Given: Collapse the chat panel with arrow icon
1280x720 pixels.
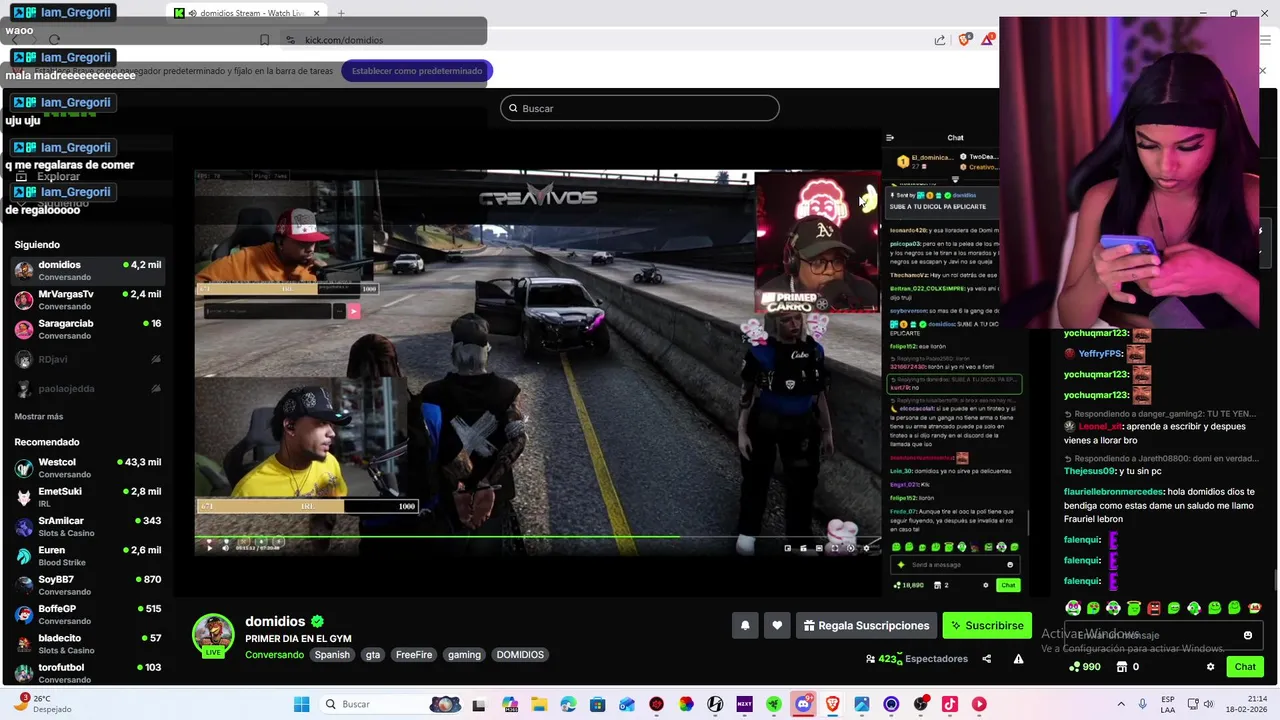Looking at the screenshot, I should [889, 138].
